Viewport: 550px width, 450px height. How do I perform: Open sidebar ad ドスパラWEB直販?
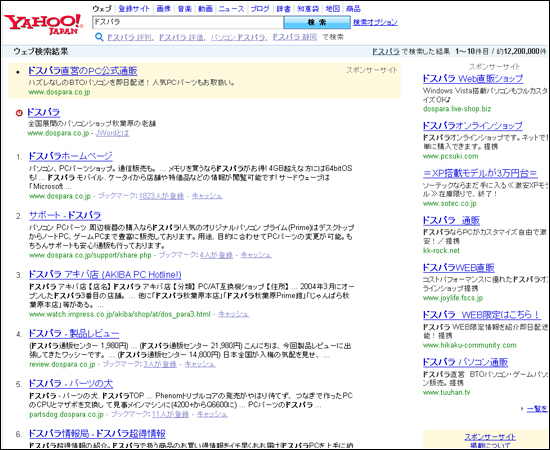458,268
